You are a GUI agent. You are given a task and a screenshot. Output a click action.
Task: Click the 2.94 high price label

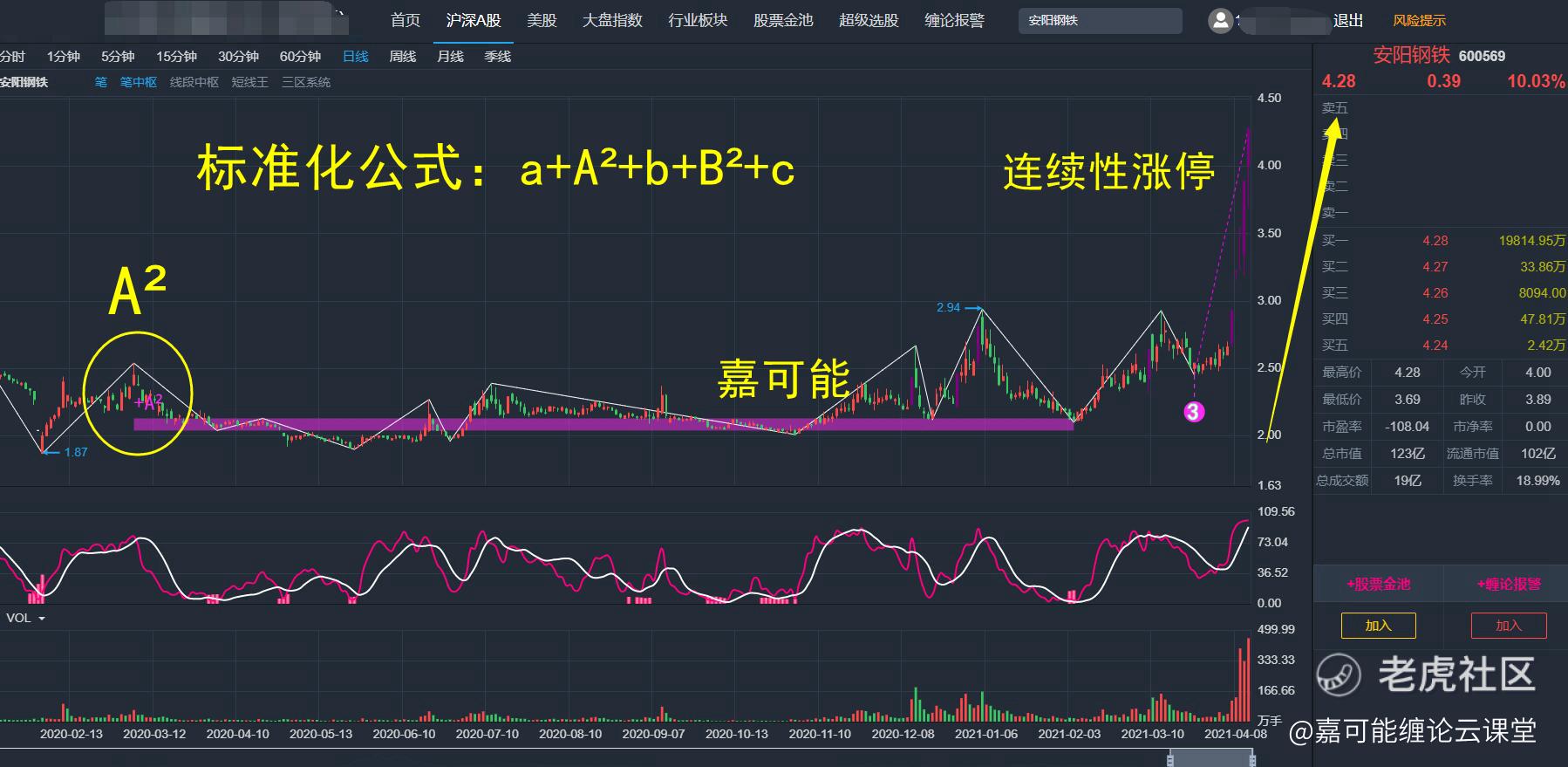(948, 307)
